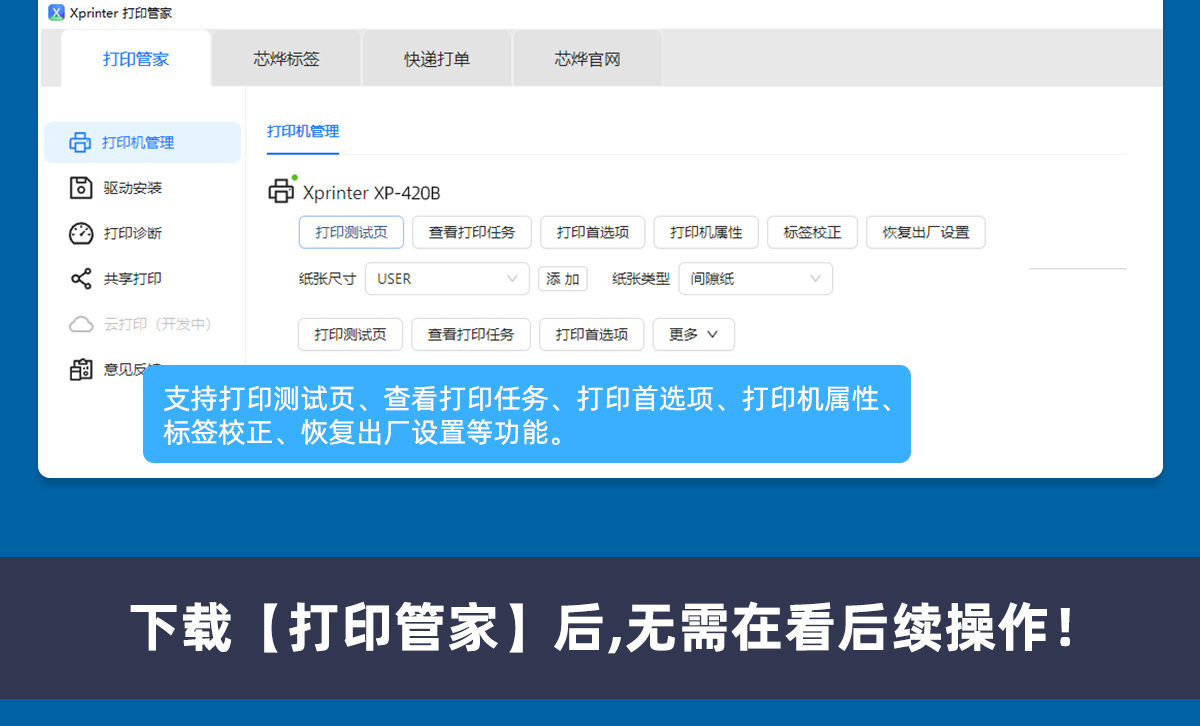Open the 芯烨官网 tab
This screenshot has height=726, width=1200.
coord(588,59)
